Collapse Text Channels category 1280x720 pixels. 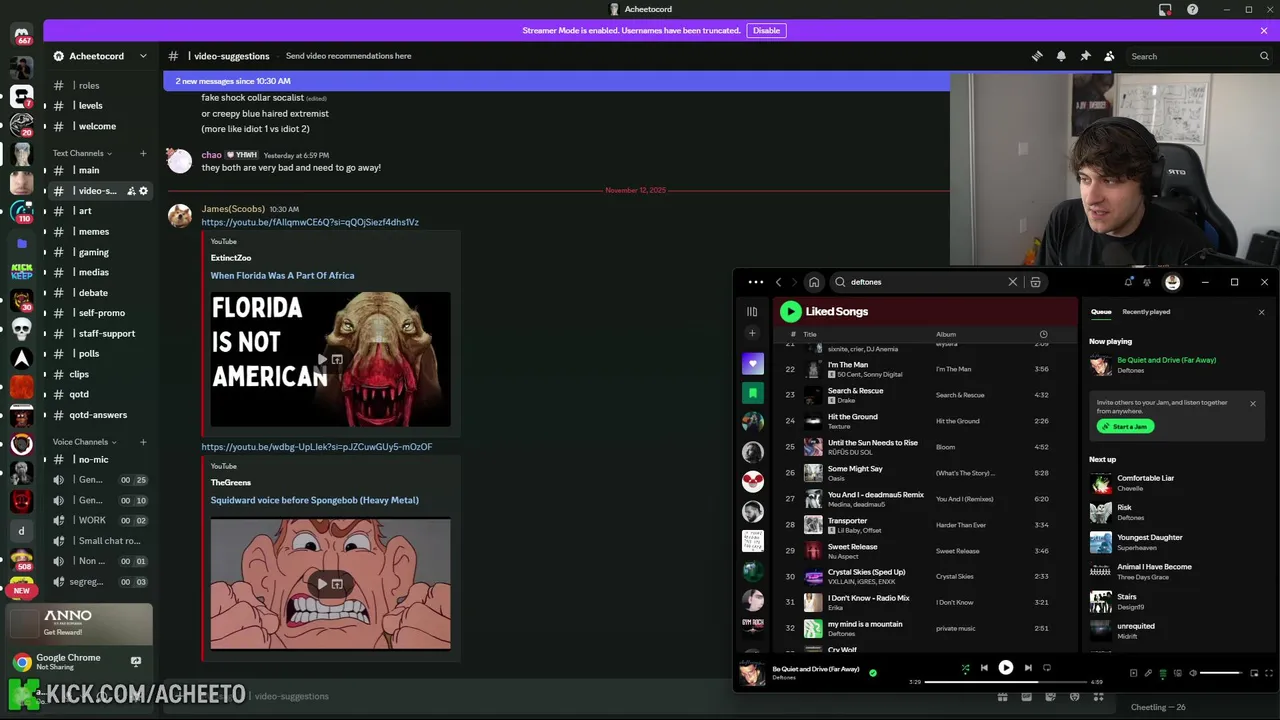point(82,153)
